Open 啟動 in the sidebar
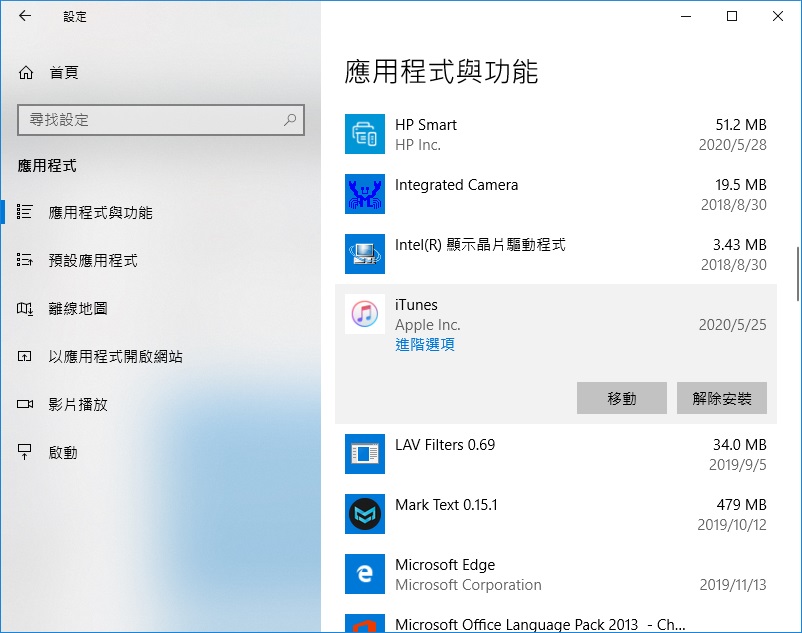The width and height of the screenshot is (802, 633). [63, 453]
